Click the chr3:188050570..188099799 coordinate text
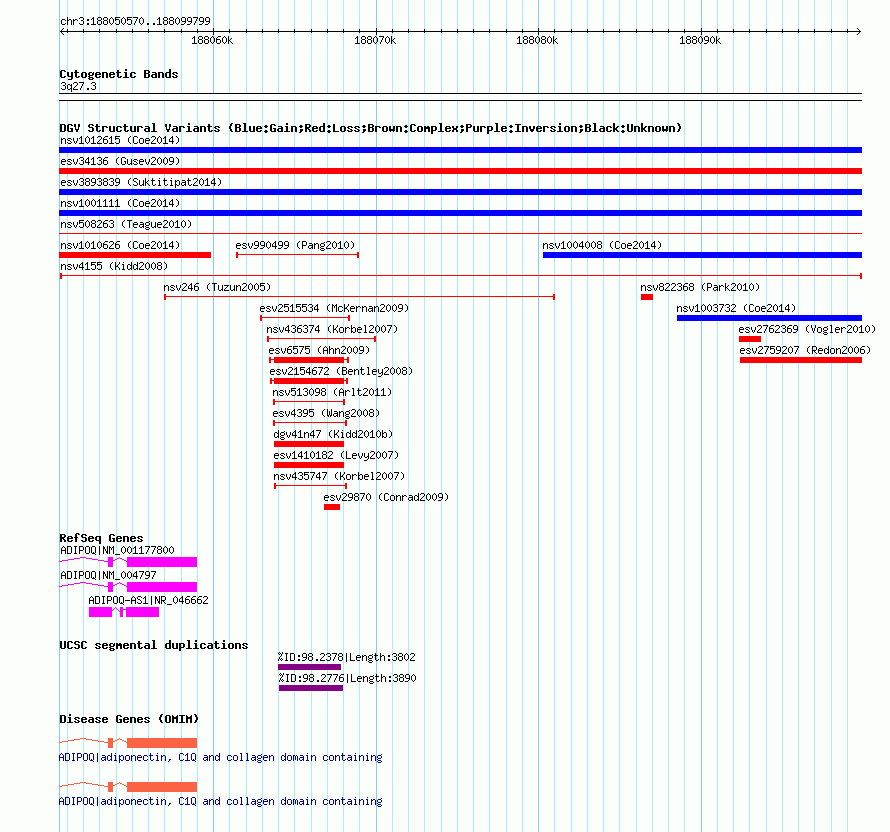 135,21
